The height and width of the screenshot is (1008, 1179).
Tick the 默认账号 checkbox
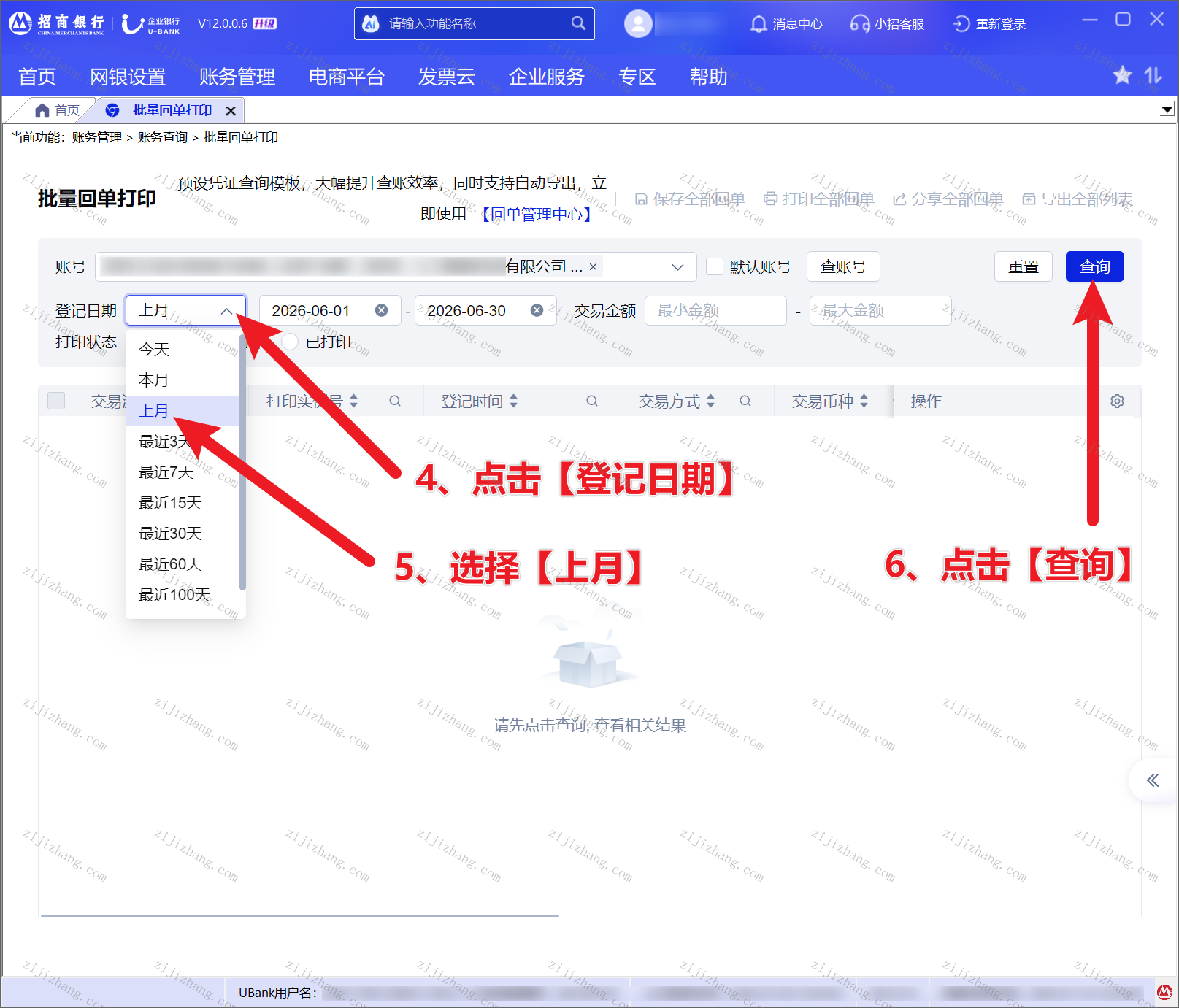click(x=715, y=266)
